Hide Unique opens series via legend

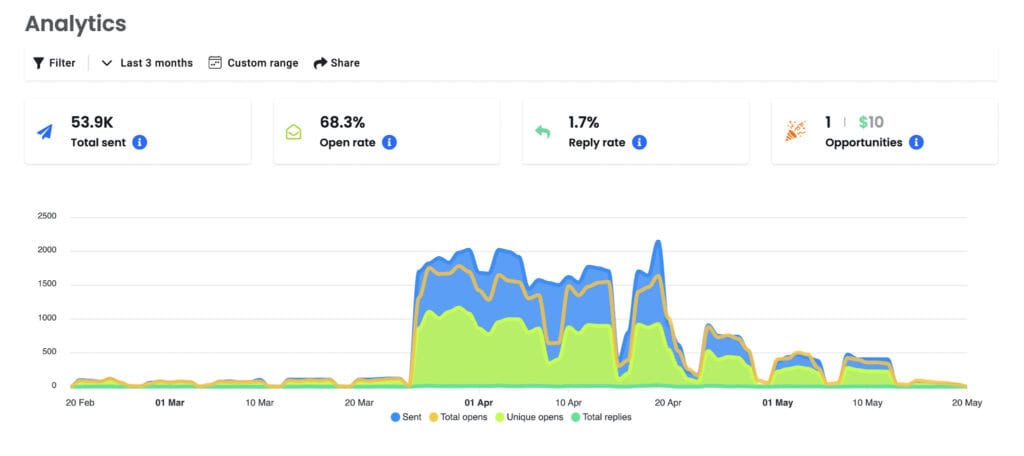(x=530, y=417)
